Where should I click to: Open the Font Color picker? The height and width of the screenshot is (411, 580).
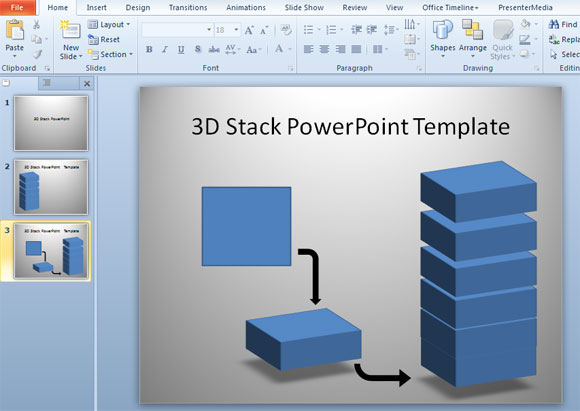pos(279,49)
